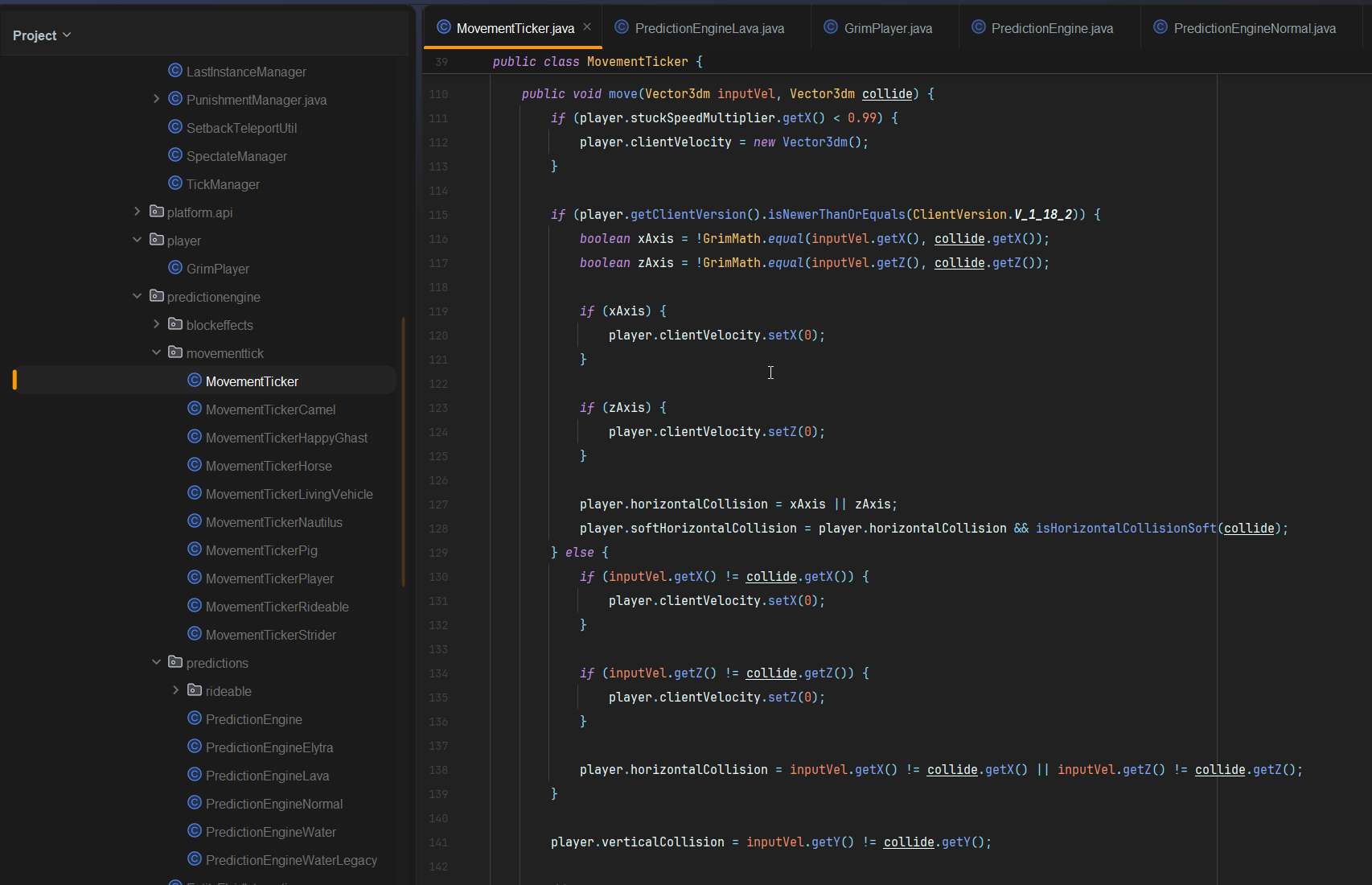The image size is (1372, 885).
Task: Click the MovementTicker class icon in tree
Action: point(195,381)
